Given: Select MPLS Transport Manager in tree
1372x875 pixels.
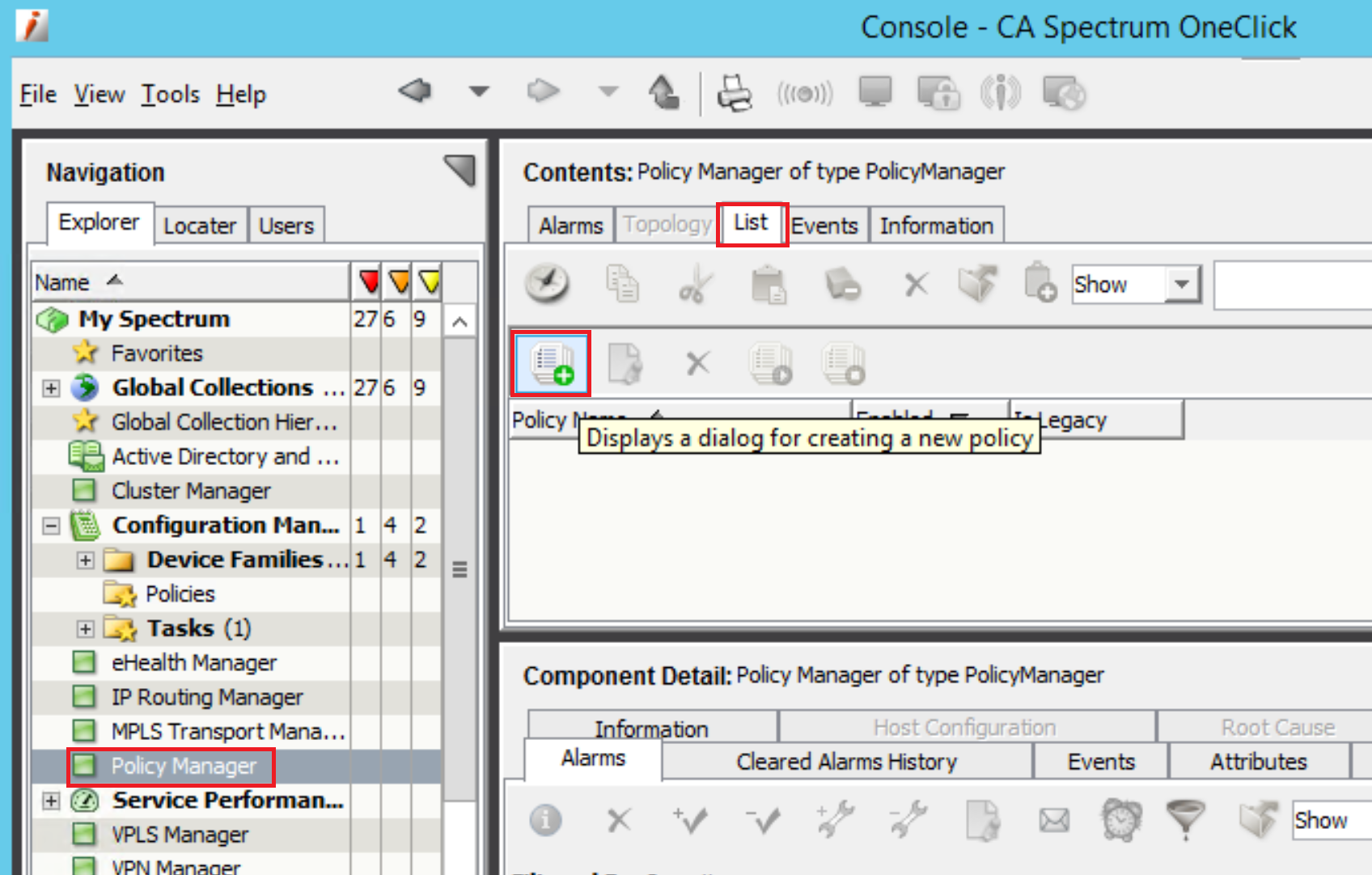Looking at the screenshot, I should (x=228, y=732).
